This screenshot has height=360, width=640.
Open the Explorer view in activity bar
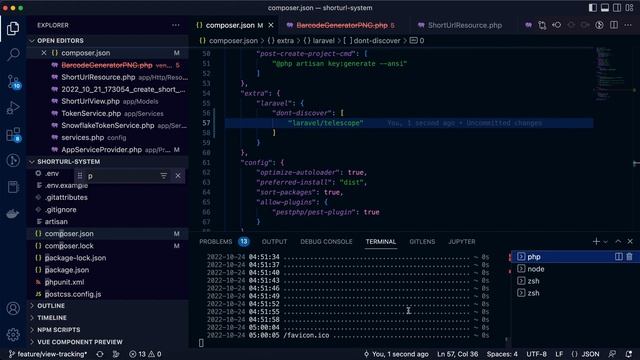coord(13,29)
